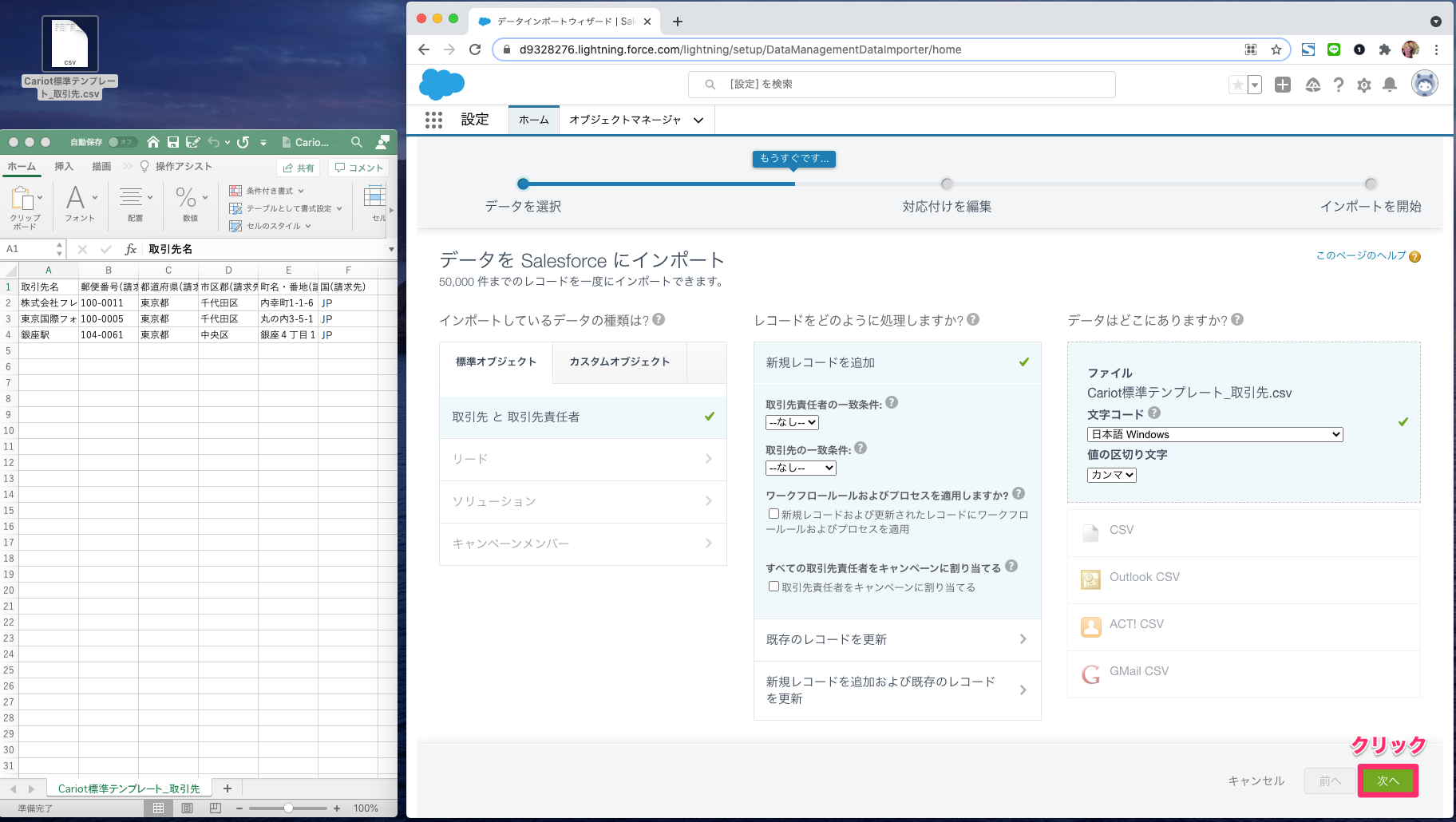The height and width of the screenshot is (822, 1456).
Task: Open 文字コード encoding dropdown 日本語 Windows
Action: tap(1215, 434)
